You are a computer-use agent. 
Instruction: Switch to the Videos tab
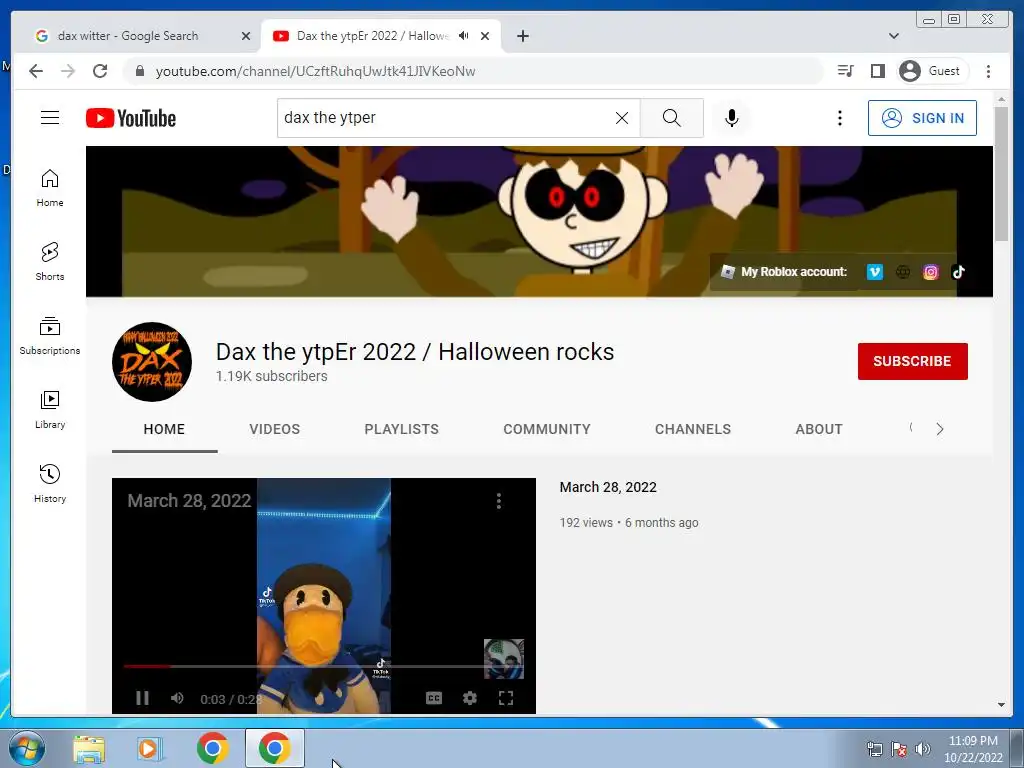pyautogui.click(x=274, y=429)
